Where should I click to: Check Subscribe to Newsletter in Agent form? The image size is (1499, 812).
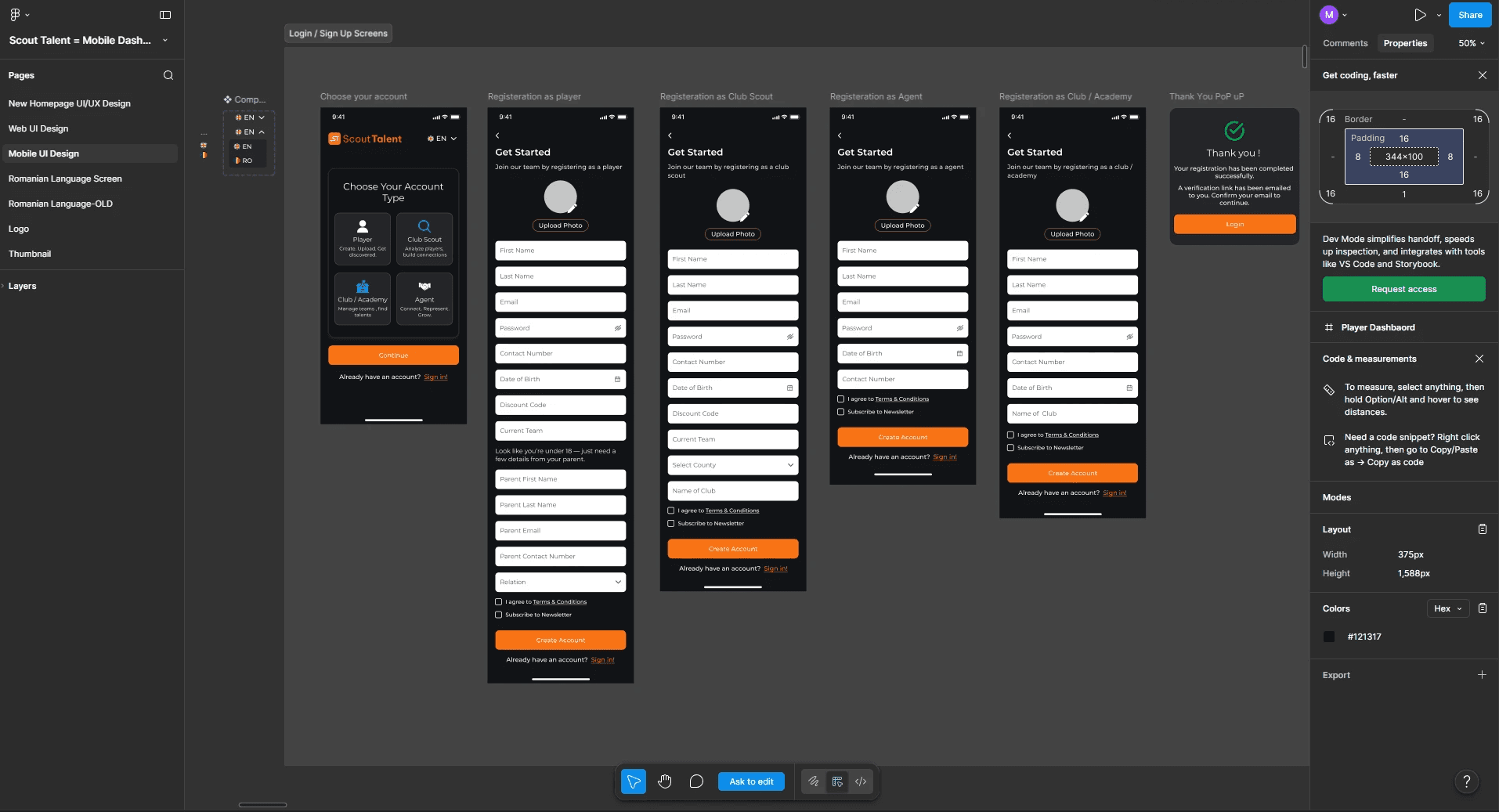841,412
